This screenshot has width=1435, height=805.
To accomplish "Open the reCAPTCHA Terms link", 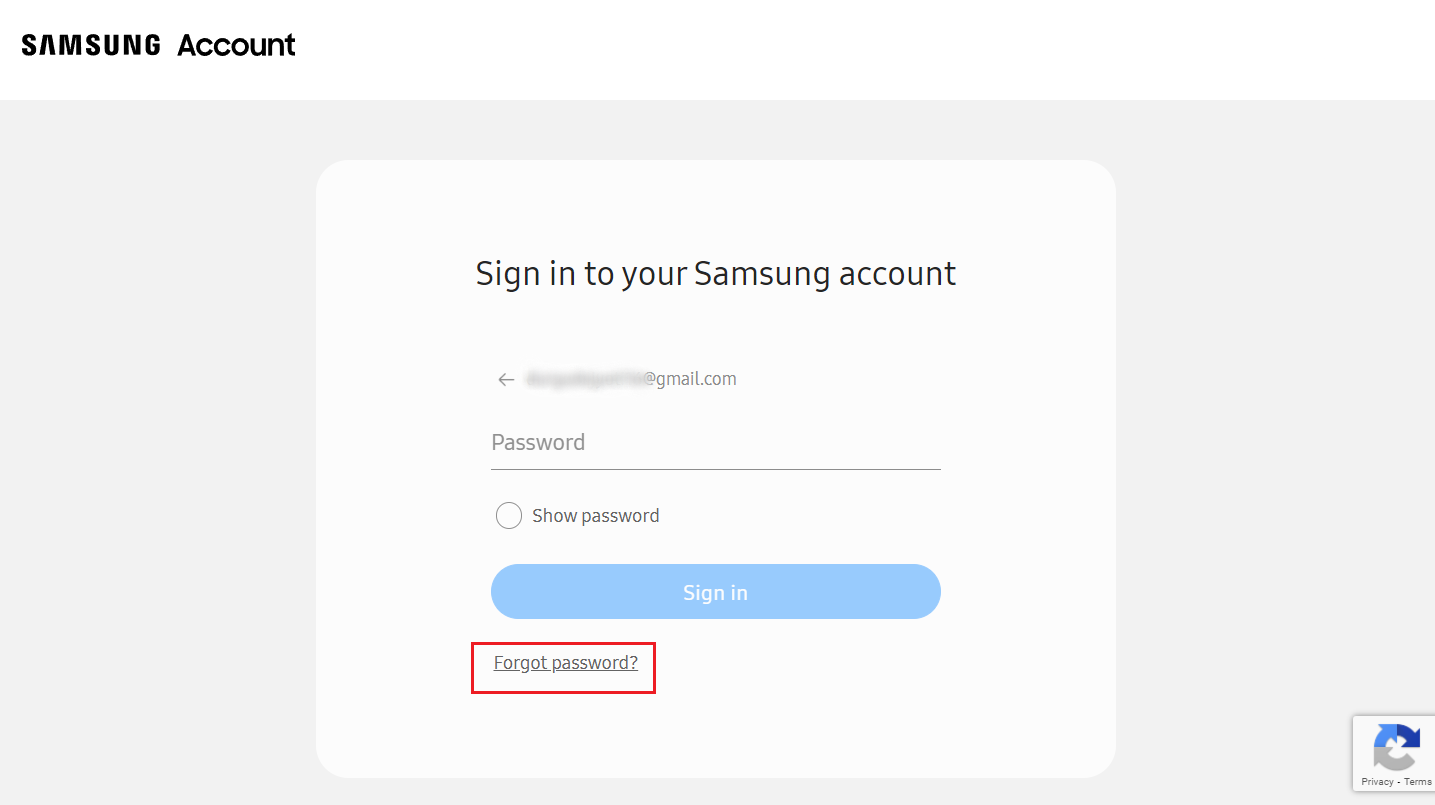I will pos(1418,782).
